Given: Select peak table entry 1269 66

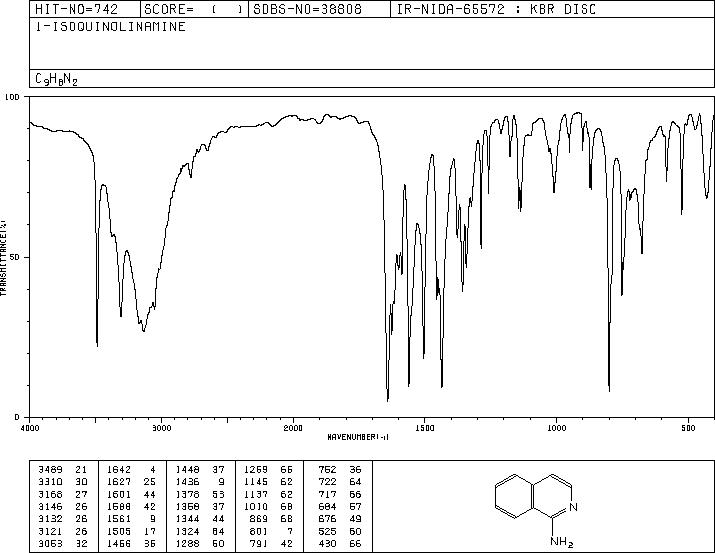Looking at the screenshot, I should [268, 469].
